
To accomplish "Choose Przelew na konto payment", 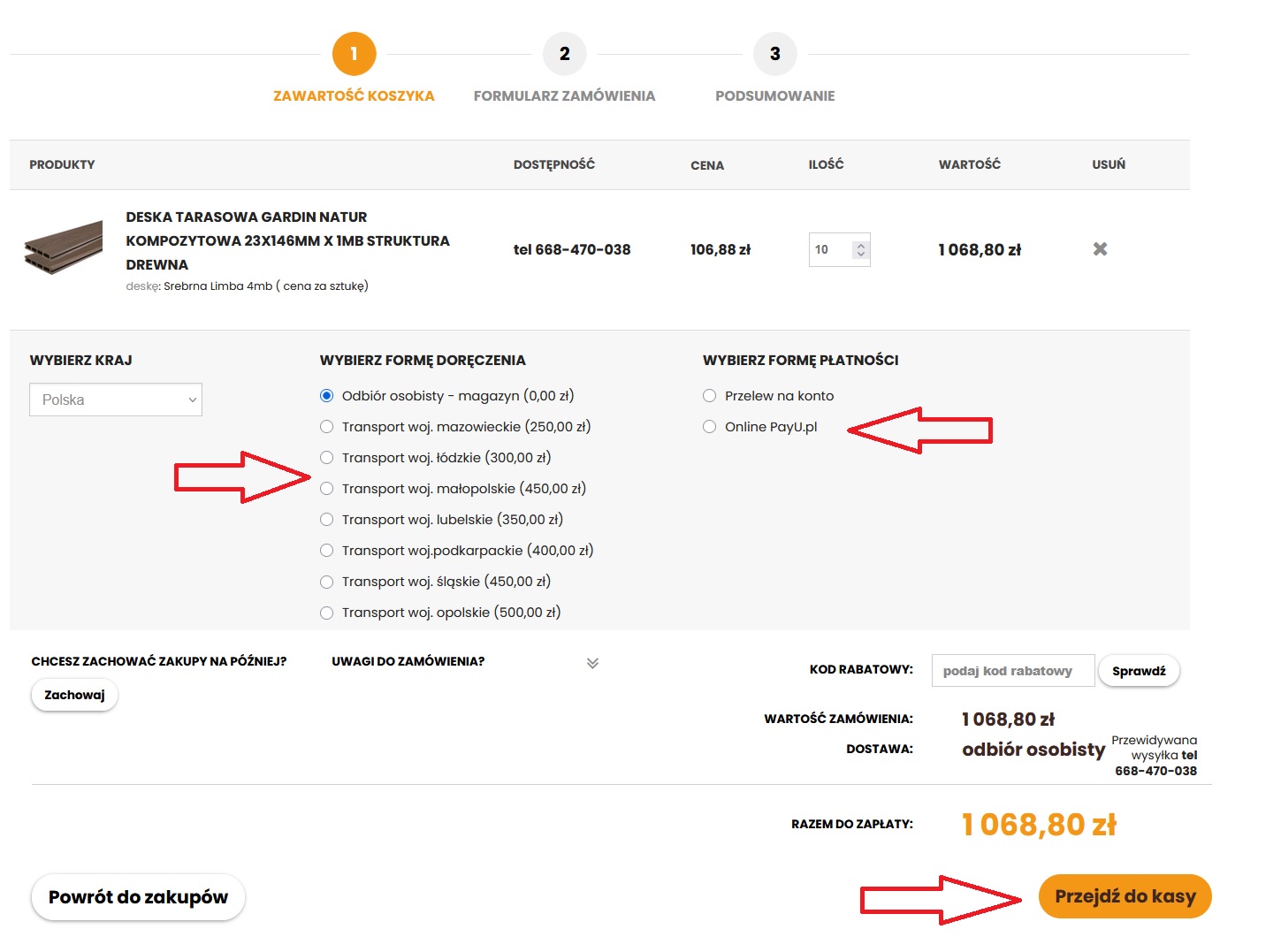I will [709, 396].
